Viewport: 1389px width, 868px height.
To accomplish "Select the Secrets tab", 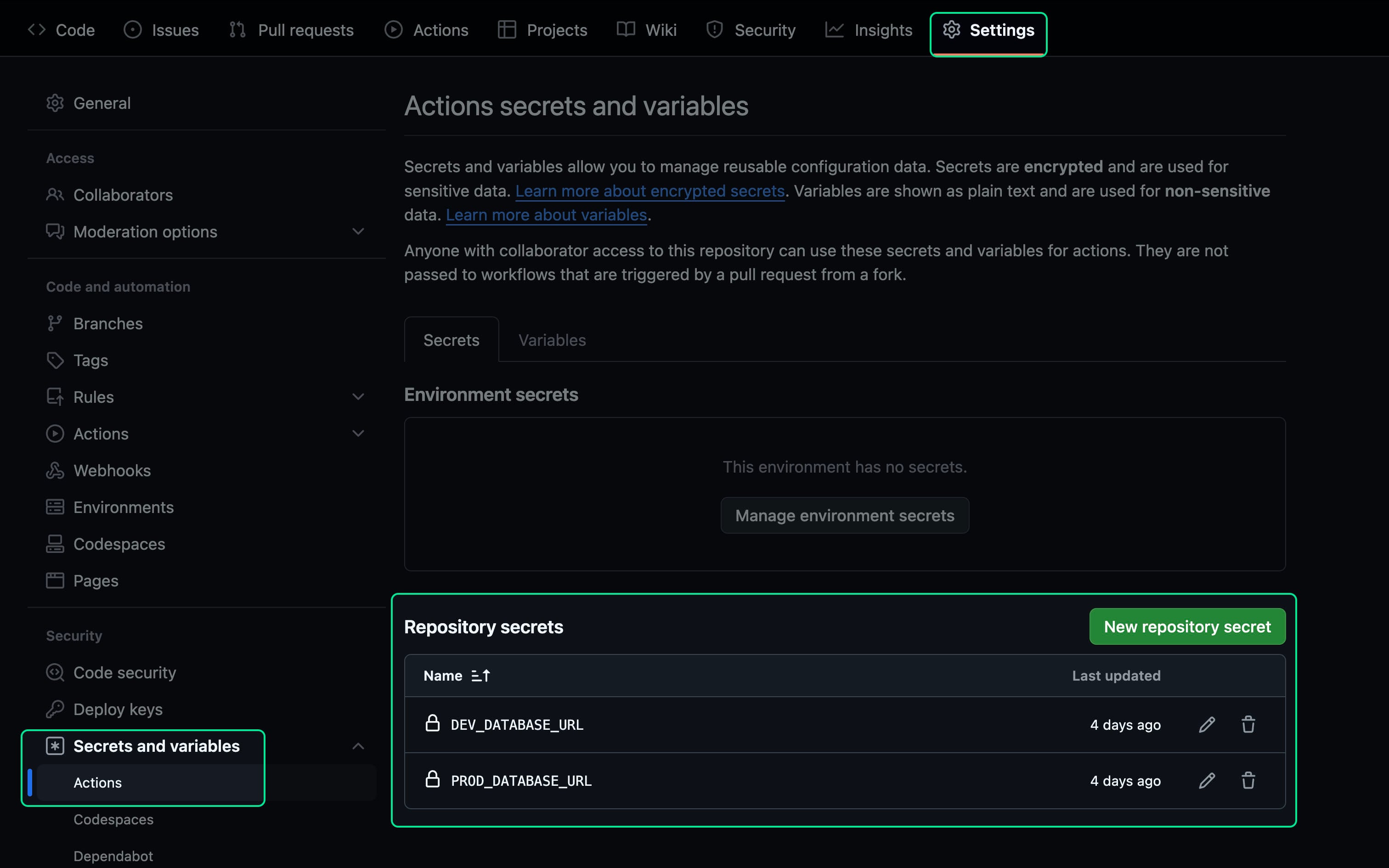I will (452, 339).
